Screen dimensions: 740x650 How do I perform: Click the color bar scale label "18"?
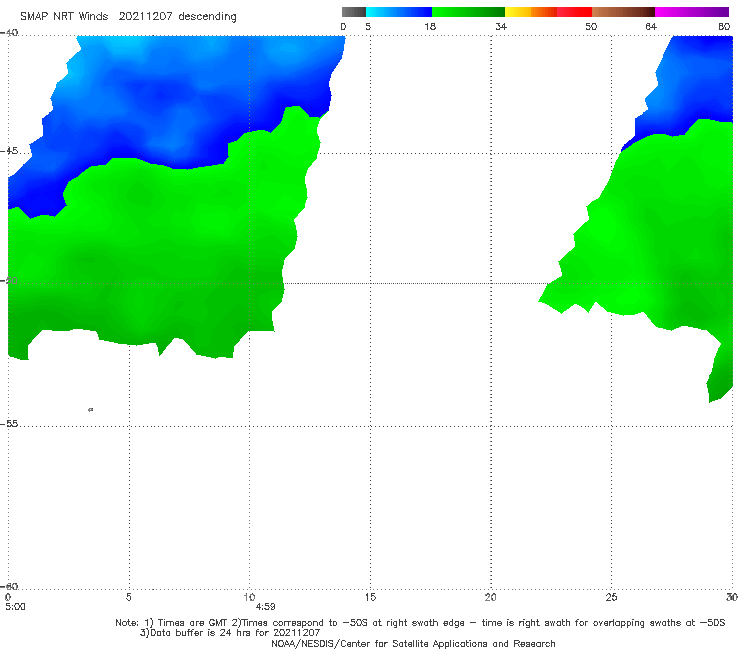point(430,27)
